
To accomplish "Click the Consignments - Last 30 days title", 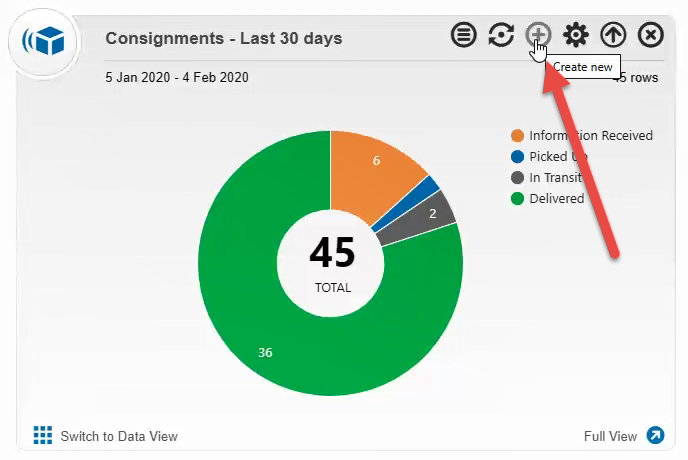I will click(x=224, y=38).
